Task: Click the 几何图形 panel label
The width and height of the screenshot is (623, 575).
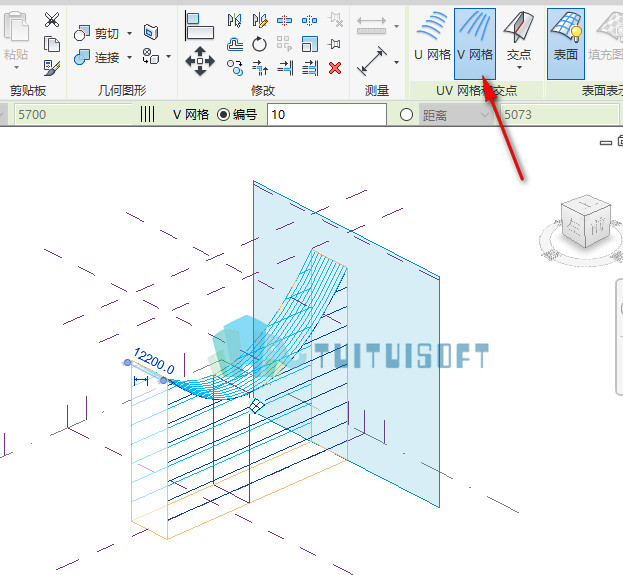Action: 122,91
